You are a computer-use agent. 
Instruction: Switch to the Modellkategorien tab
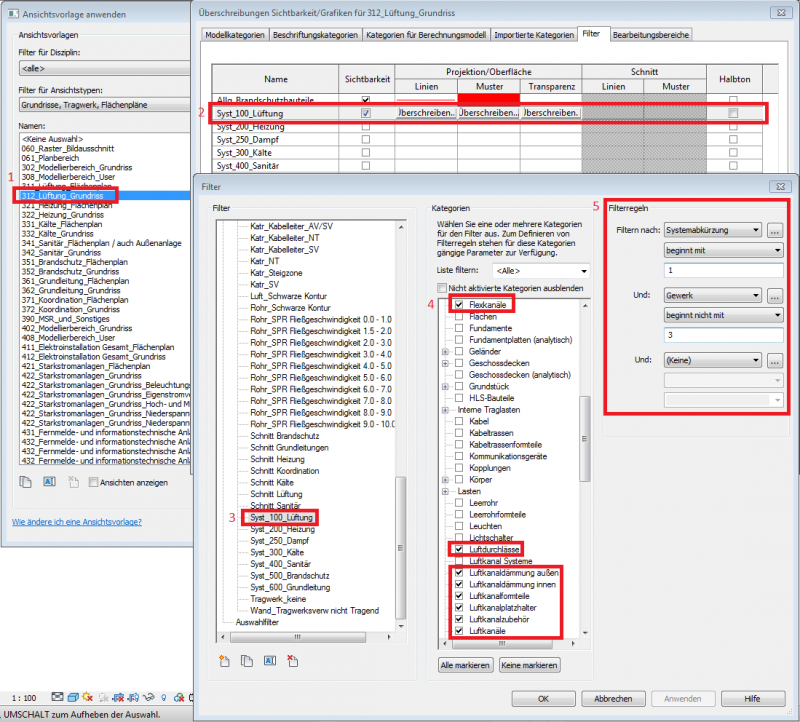[x=235, y=35]
